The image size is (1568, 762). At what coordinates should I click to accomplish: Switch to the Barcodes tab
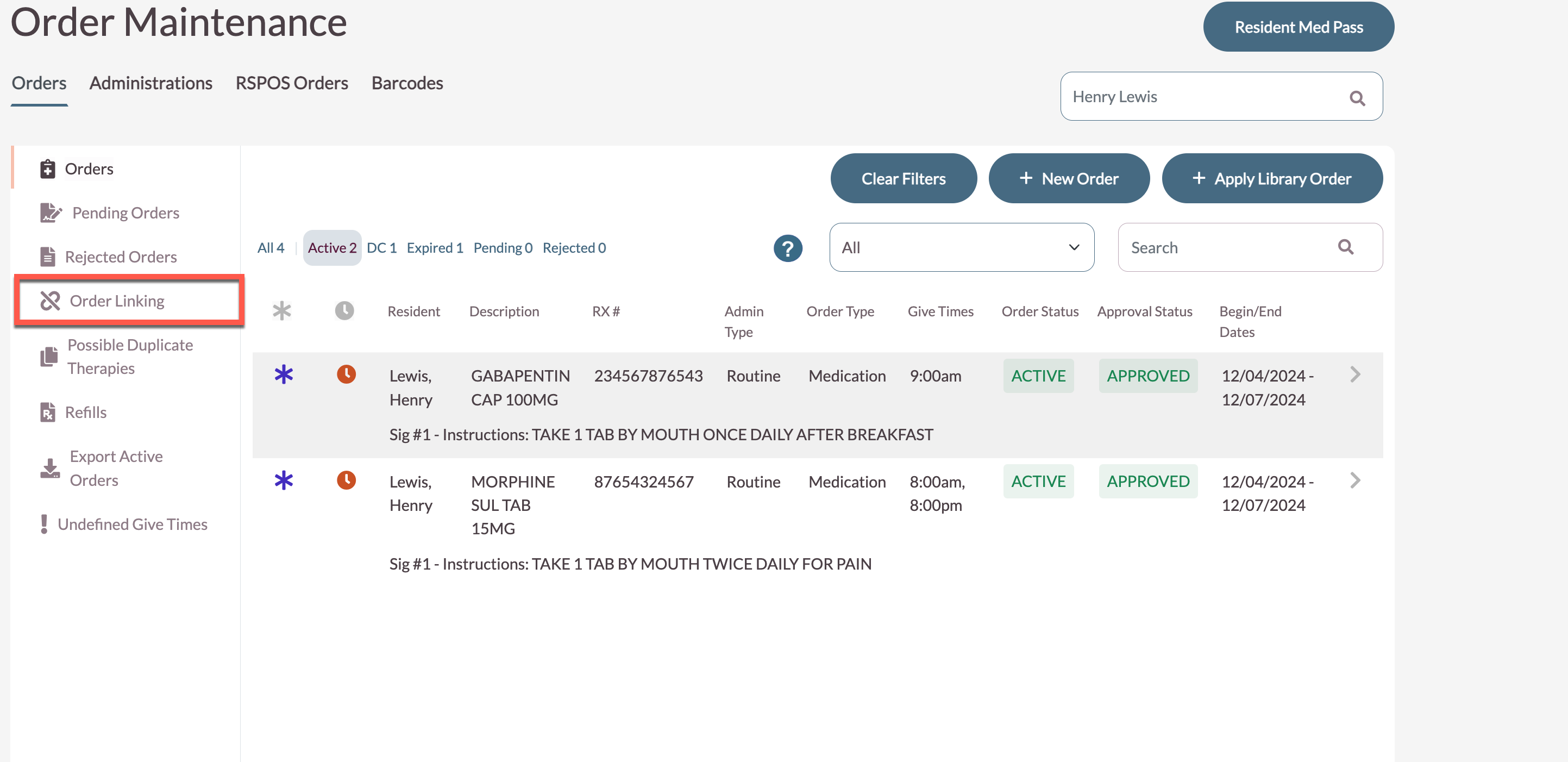coord(406,83)
